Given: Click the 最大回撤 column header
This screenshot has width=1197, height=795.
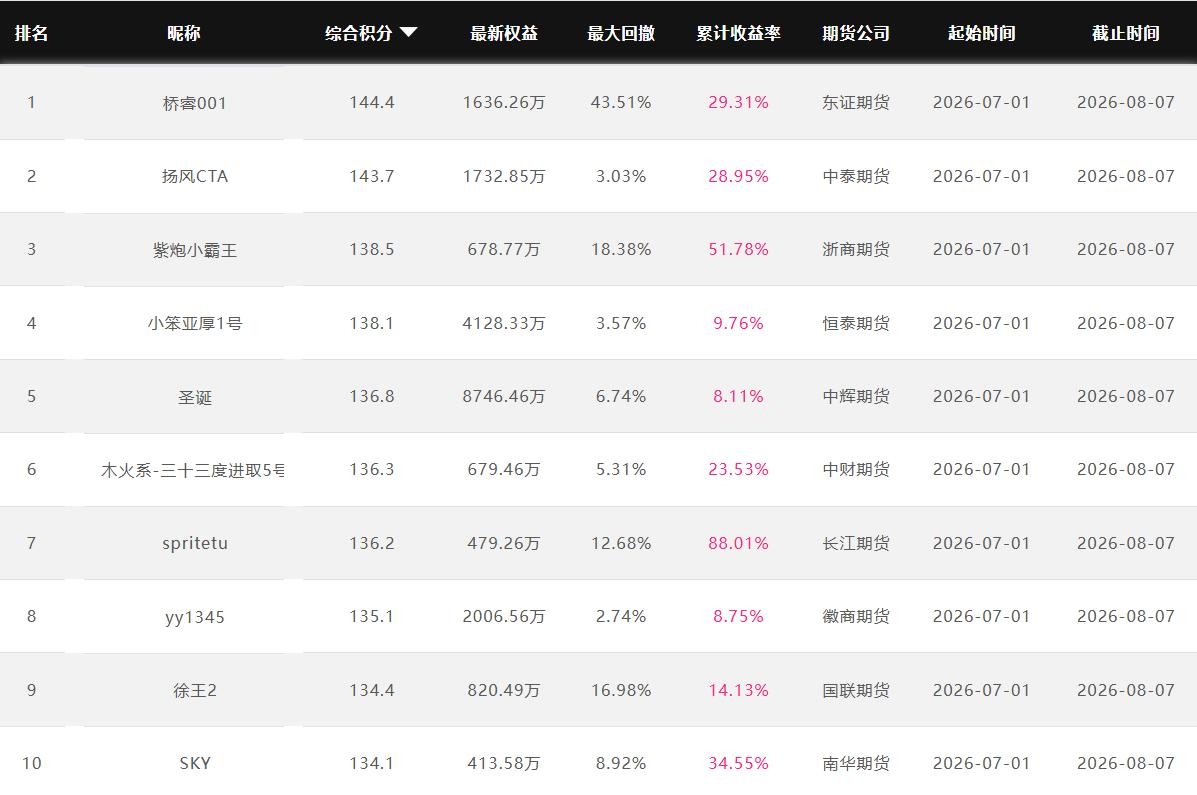Looking at the screenshot, I should click(621, 33).
